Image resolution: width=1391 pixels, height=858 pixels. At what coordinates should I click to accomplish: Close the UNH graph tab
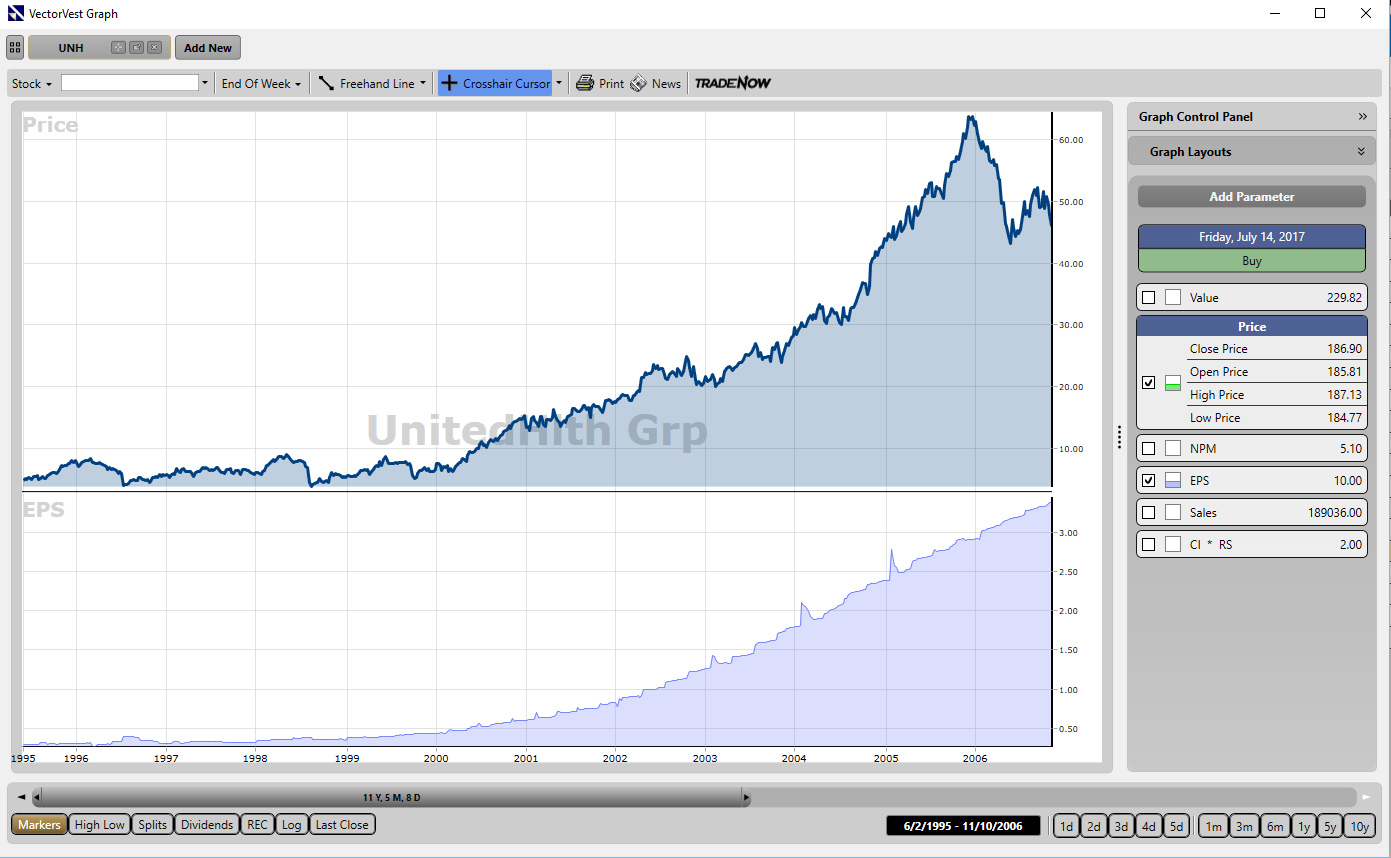click(x=154, y=48)
